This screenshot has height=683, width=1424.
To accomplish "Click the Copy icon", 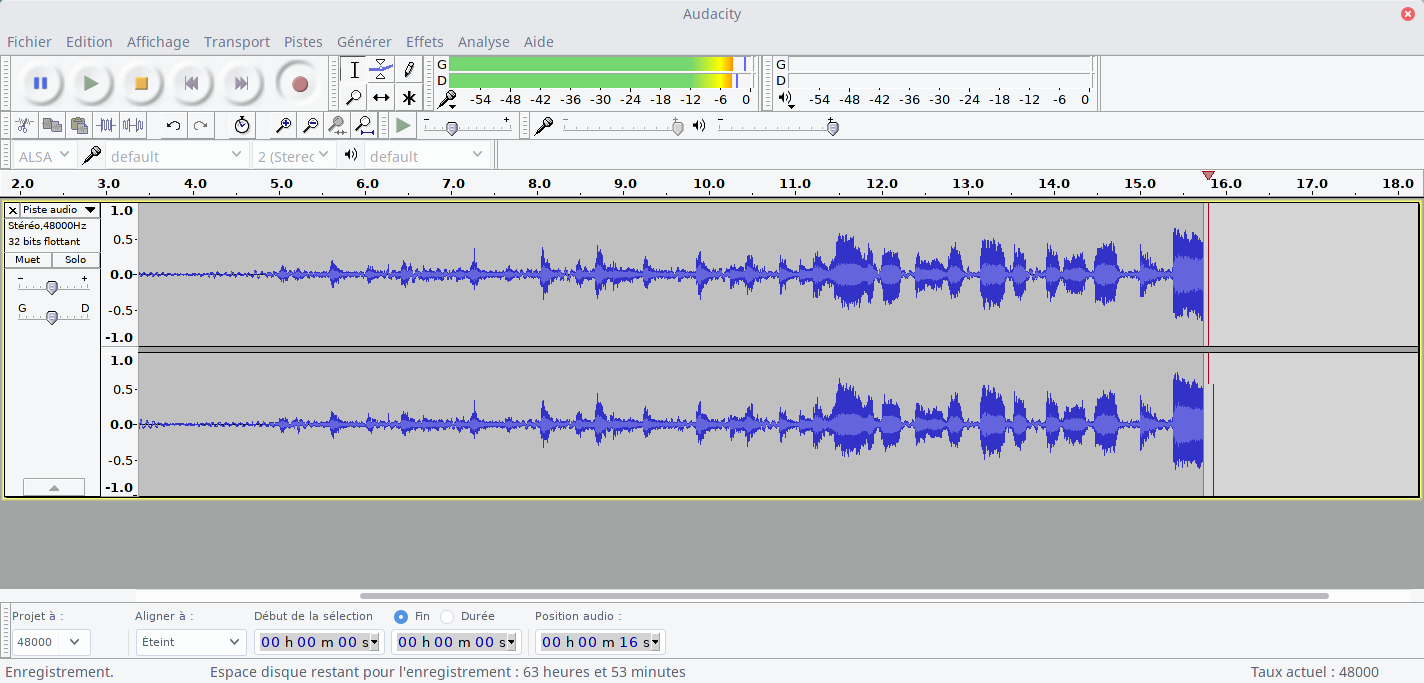I will point(52,125).
